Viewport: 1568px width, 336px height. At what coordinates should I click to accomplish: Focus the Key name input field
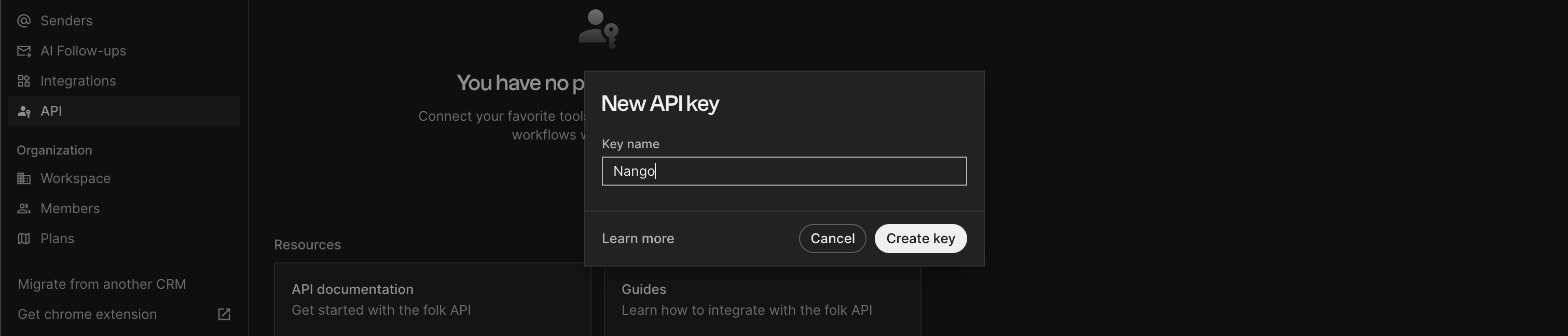784,171
